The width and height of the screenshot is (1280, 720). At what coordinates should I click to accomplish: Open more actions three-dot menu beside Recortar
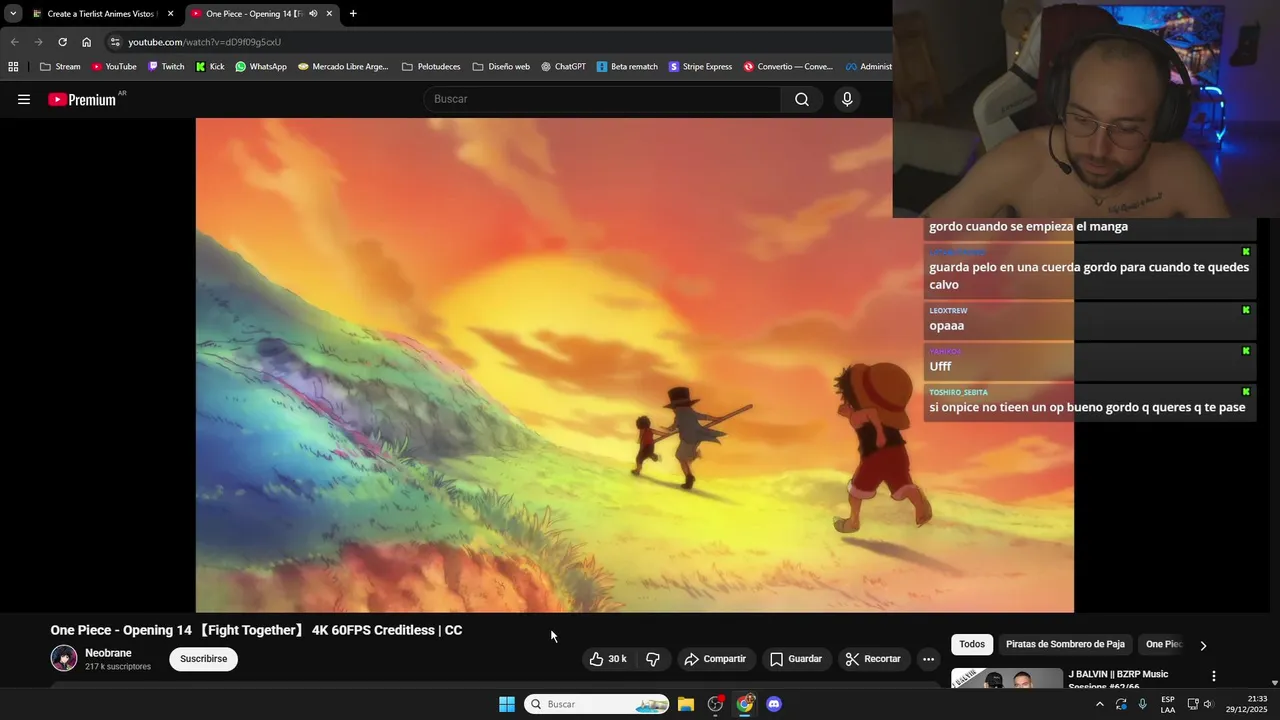click(x=928, y=659)
